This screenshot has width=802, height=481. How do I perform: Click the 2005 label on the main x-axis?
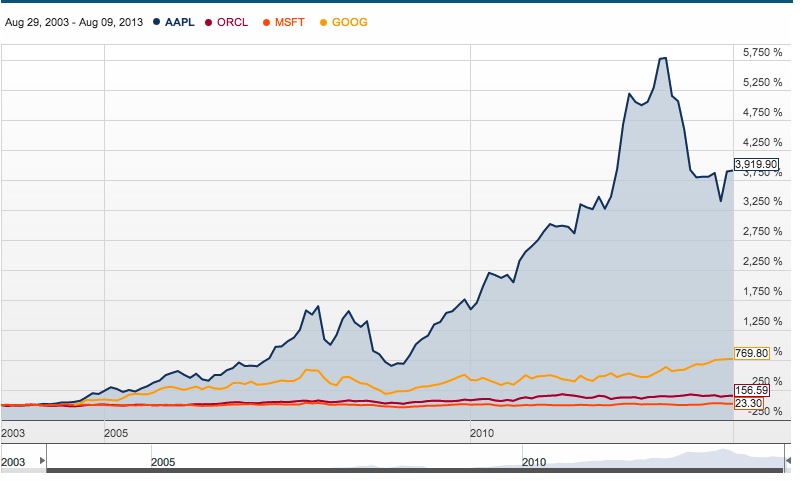[x=116, y=433]
